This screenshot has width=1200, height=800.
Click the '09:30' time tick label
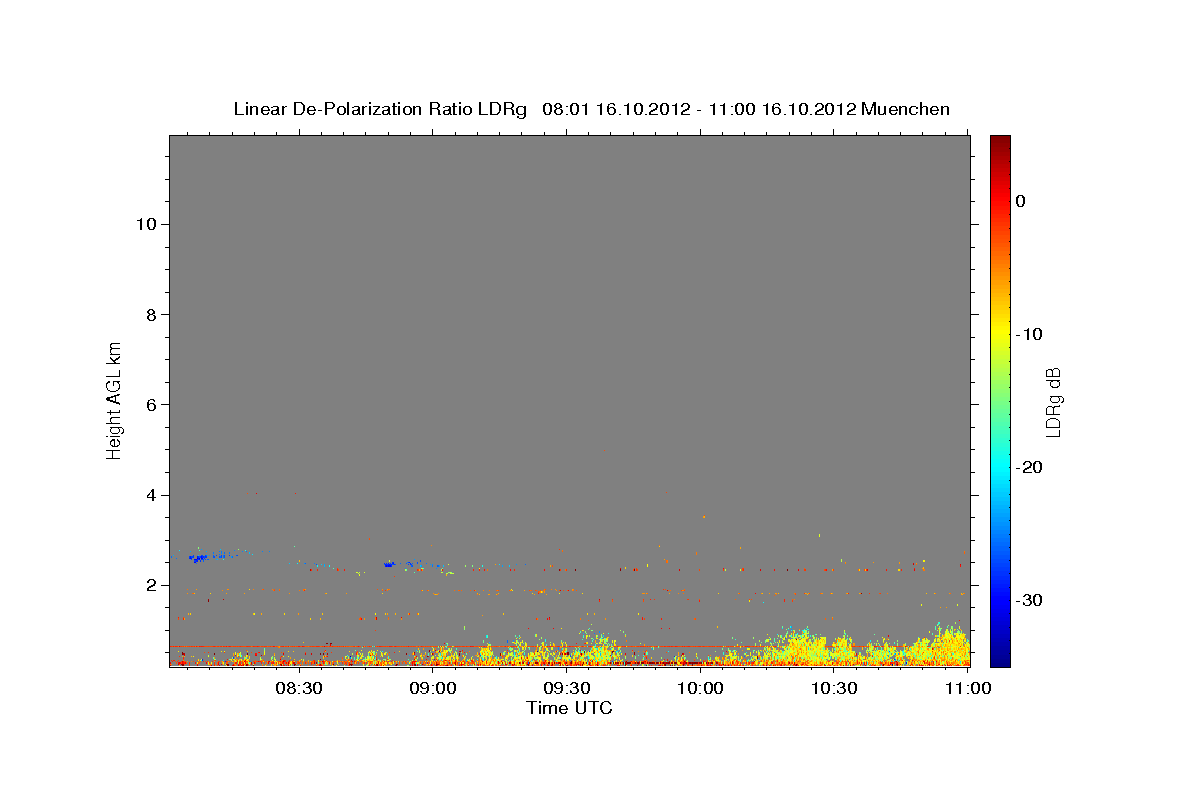click(x=566, y=688)
